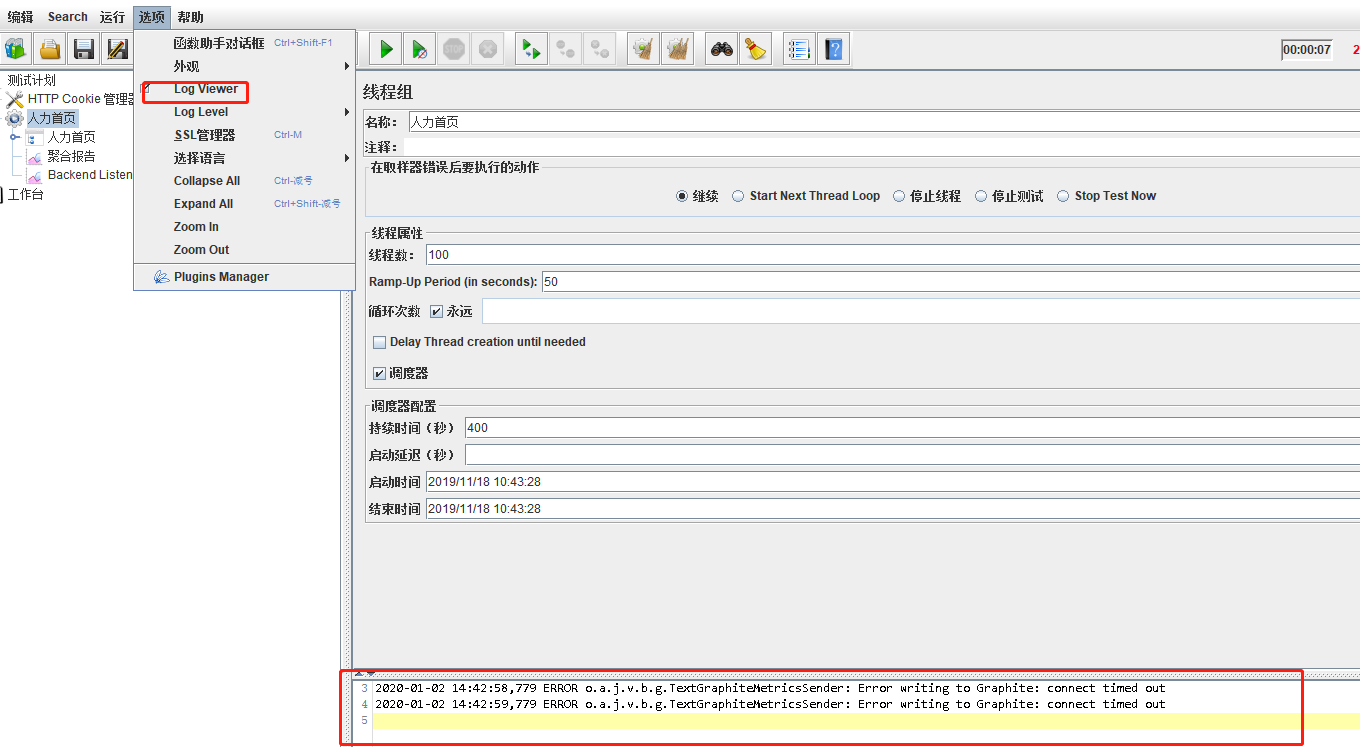Image resolution: width=1360 pixels, height=747 pixels.
Task: Click the 00:00:07 elapsed timer
Action: click(x=1307, y=49)
